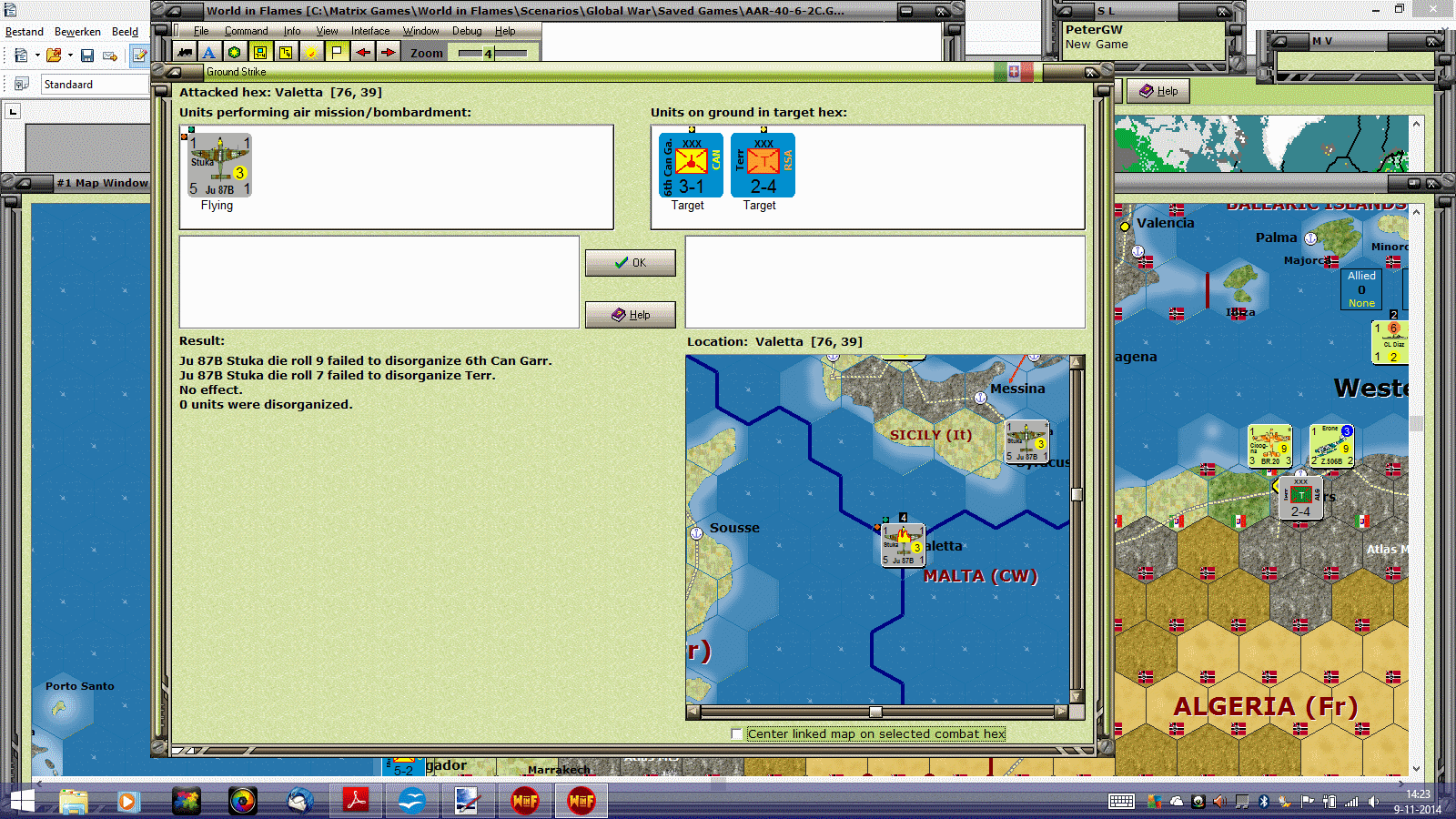The width and height of the screenshot is (1456, 819).
Task: Click the save floppy disk icon
Action: pyautogui.click(x=87, y=56)
